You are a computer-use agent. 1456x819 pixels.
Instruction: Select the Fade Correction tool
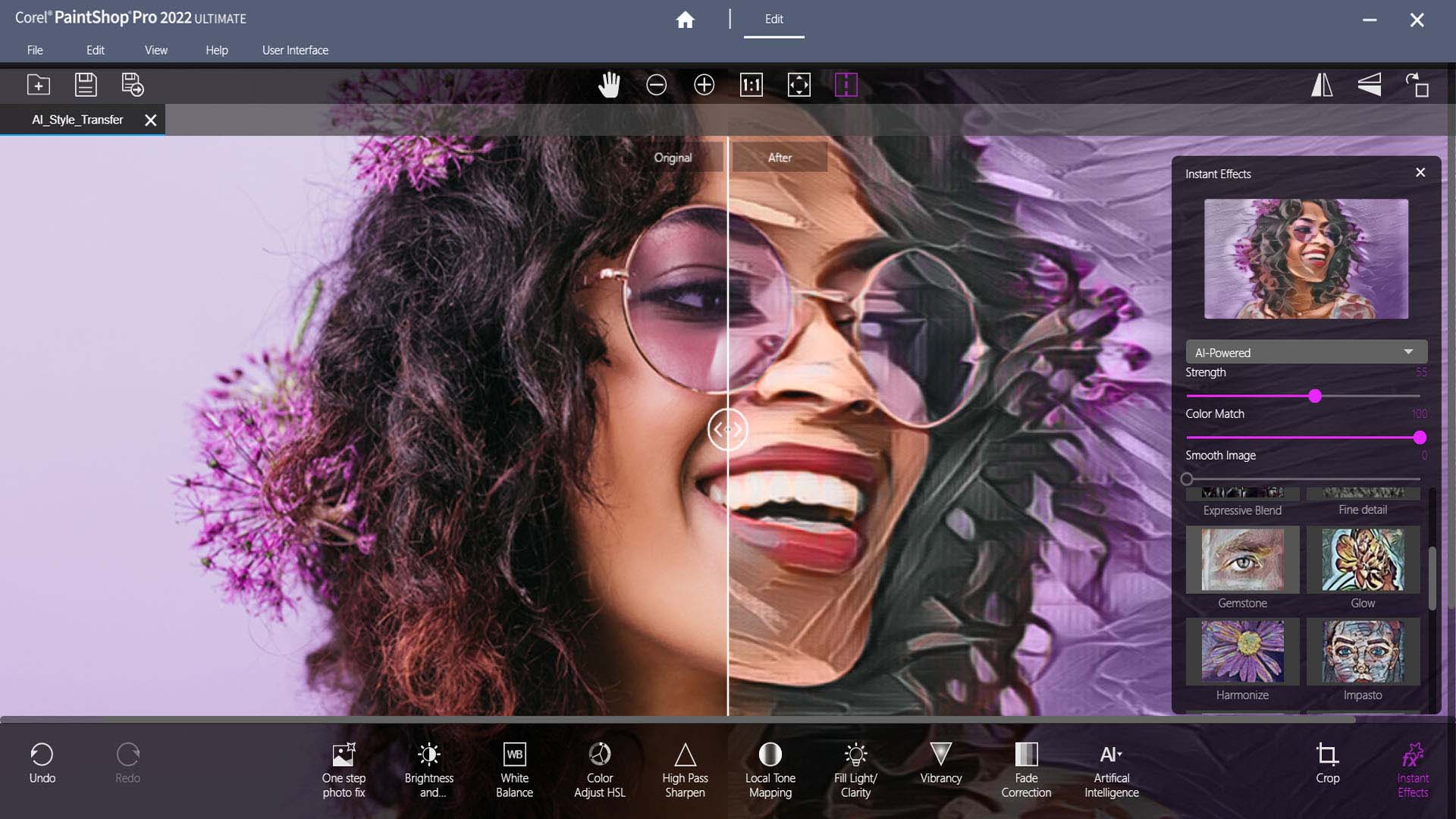click(1025, 767)
